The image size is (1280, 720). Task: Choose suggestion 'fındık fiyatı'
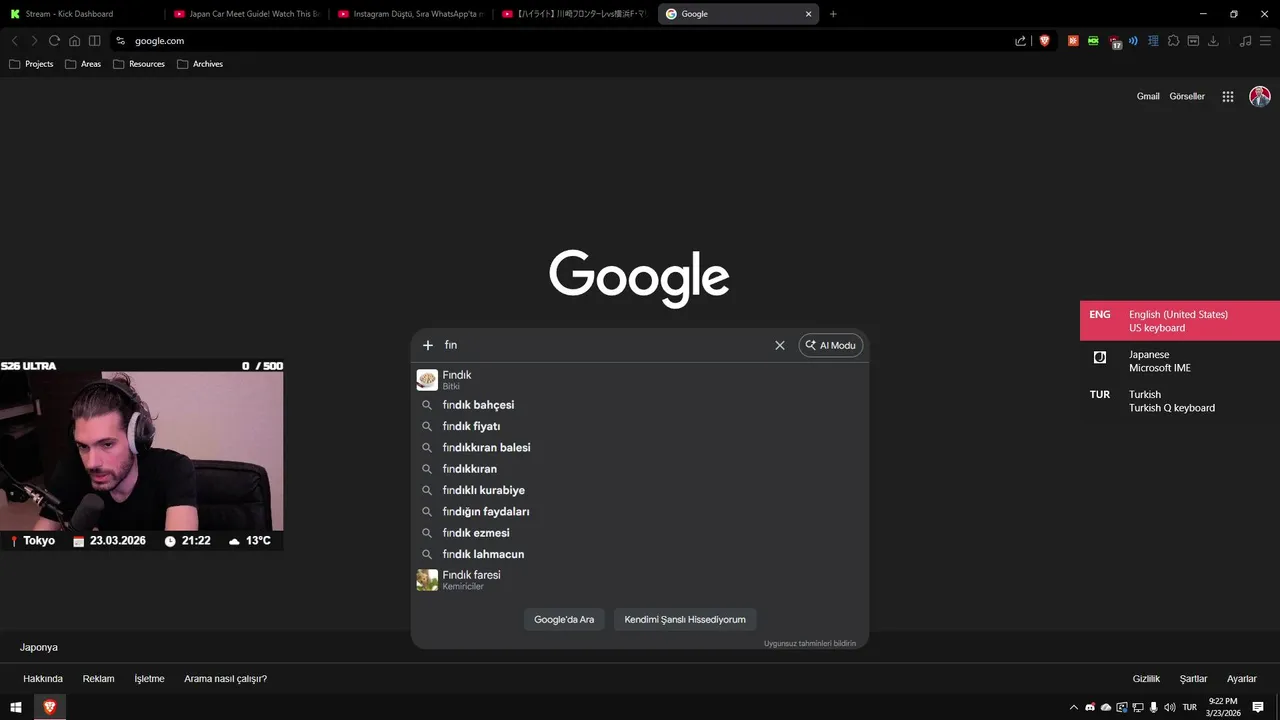640,426
